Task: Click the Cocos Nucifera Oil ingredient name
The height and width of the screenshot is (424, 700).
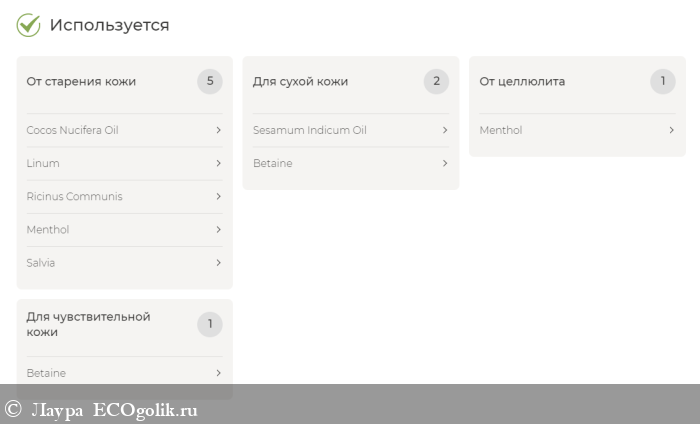Action: pyautogui.click(x=72, y=130)
